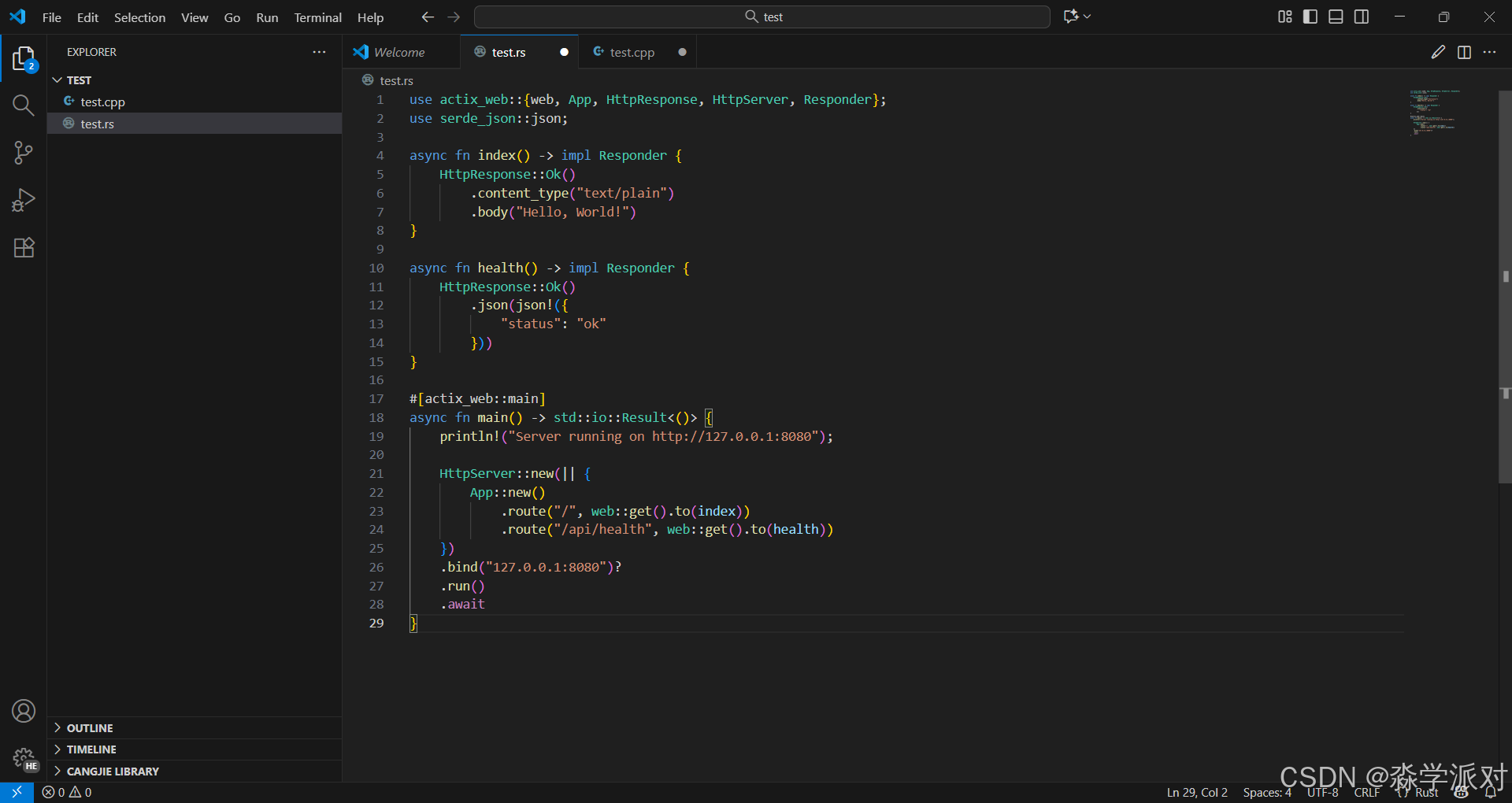Open the View menu
This screenshot has width=1512, height=803.
coord(195,17)
